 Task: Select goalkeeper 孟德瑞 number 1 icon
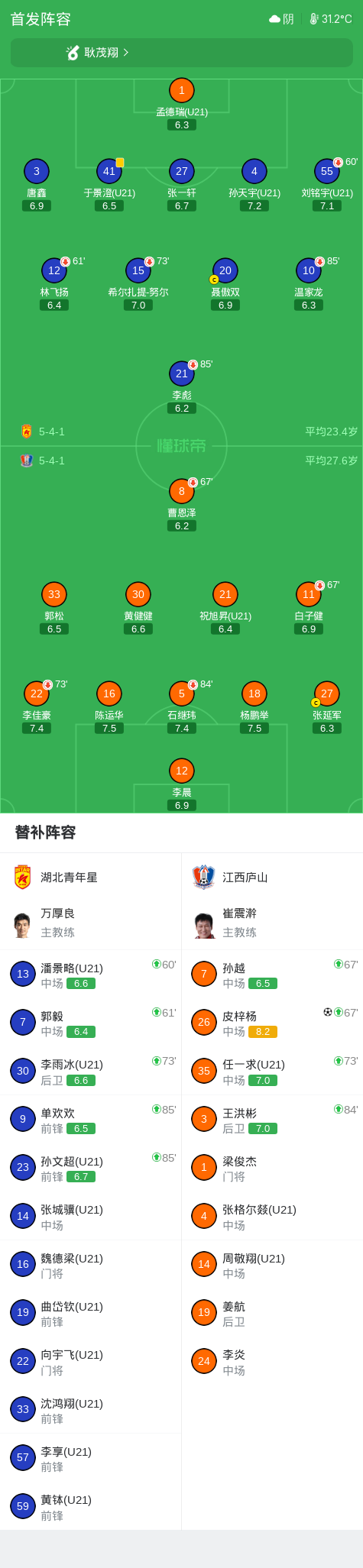coord(182,91)
